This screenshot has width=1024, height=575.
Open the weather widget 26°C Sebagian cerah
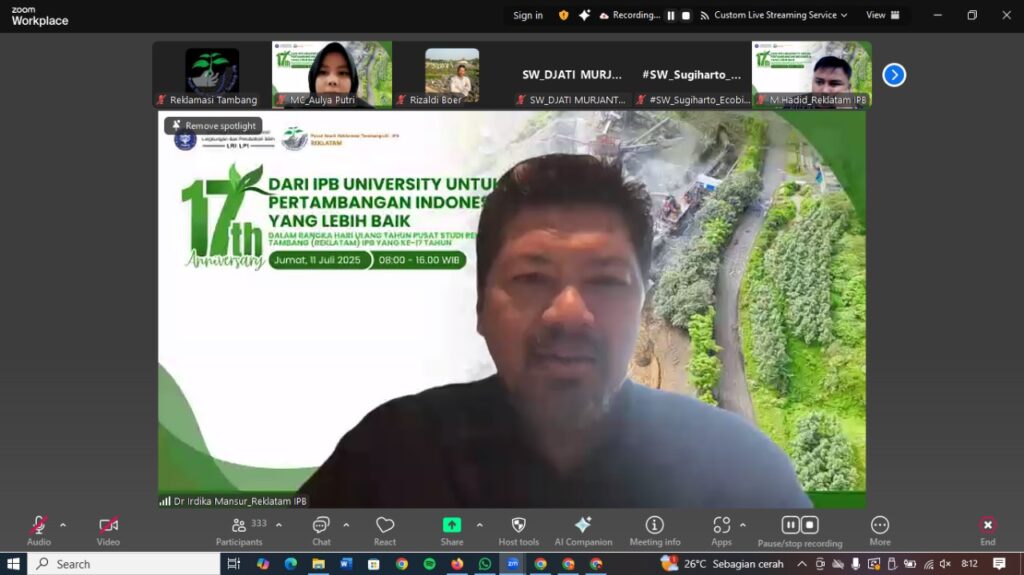point(722,563)
